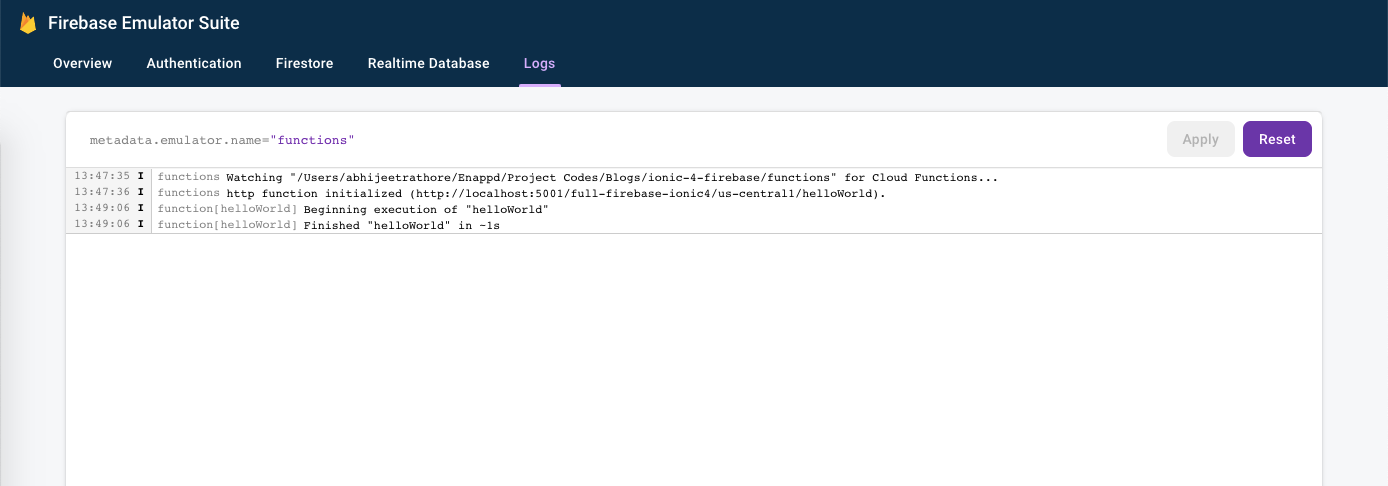Click the 13:49:06 timestamp of Finished entry
Image resolution: width=1388 pixels, height=486 pixels.
[102, 225]
